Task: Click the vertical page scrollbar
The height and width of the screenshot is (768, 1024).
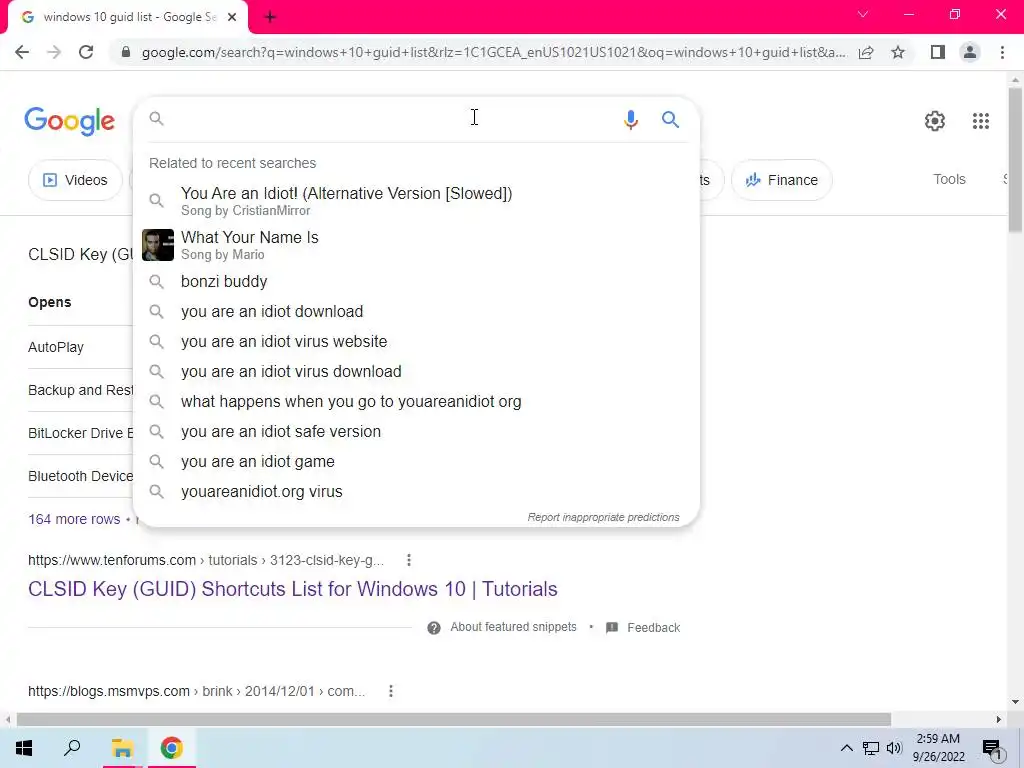Action: [1015, 160]
